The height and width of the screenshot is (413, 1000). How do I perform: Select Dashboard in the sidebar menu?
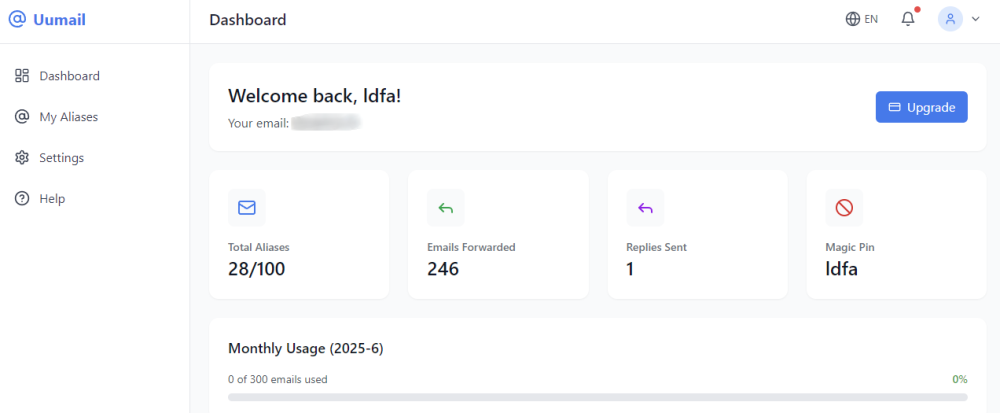(x=69, y=76)
